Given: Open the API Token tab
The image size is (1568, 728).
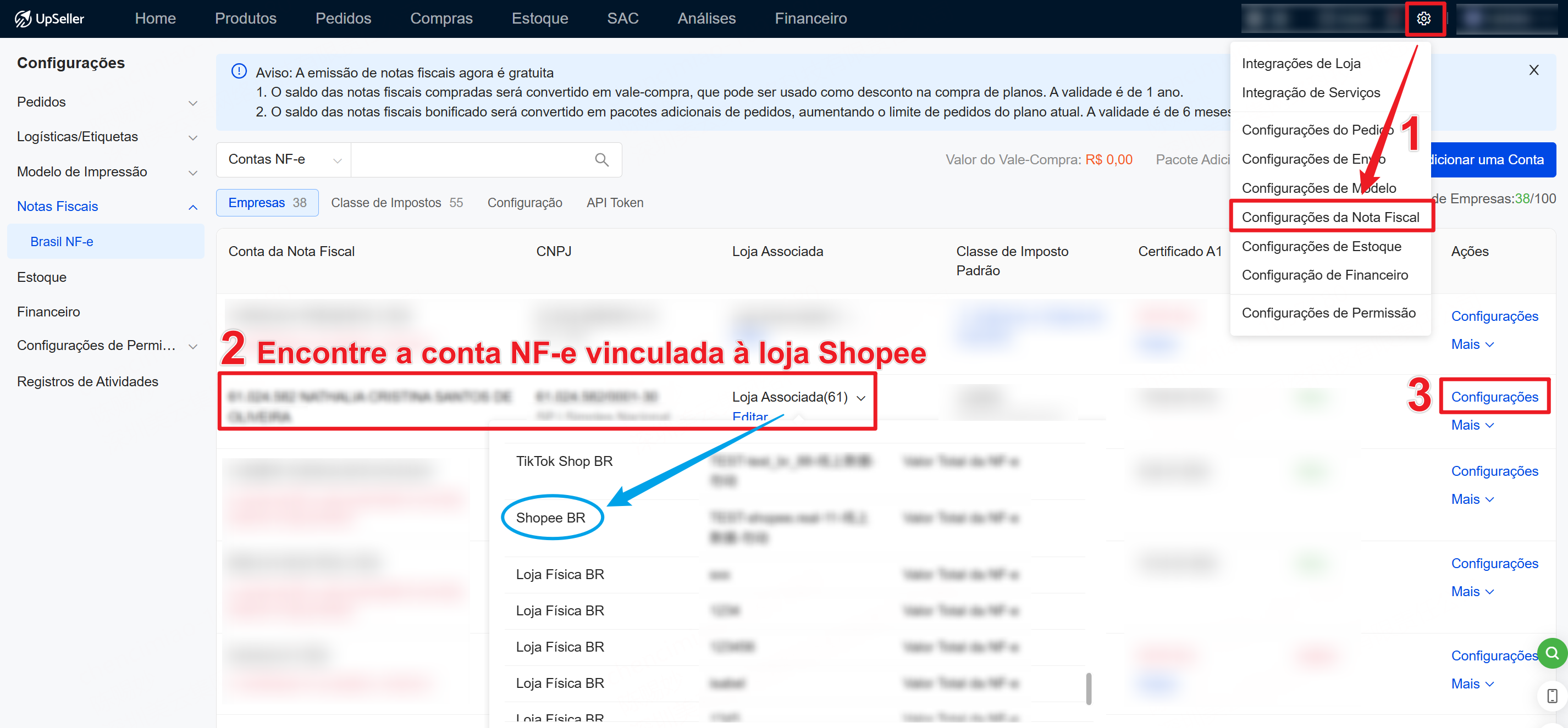Looking at the screenshot, I should point(614,203).
